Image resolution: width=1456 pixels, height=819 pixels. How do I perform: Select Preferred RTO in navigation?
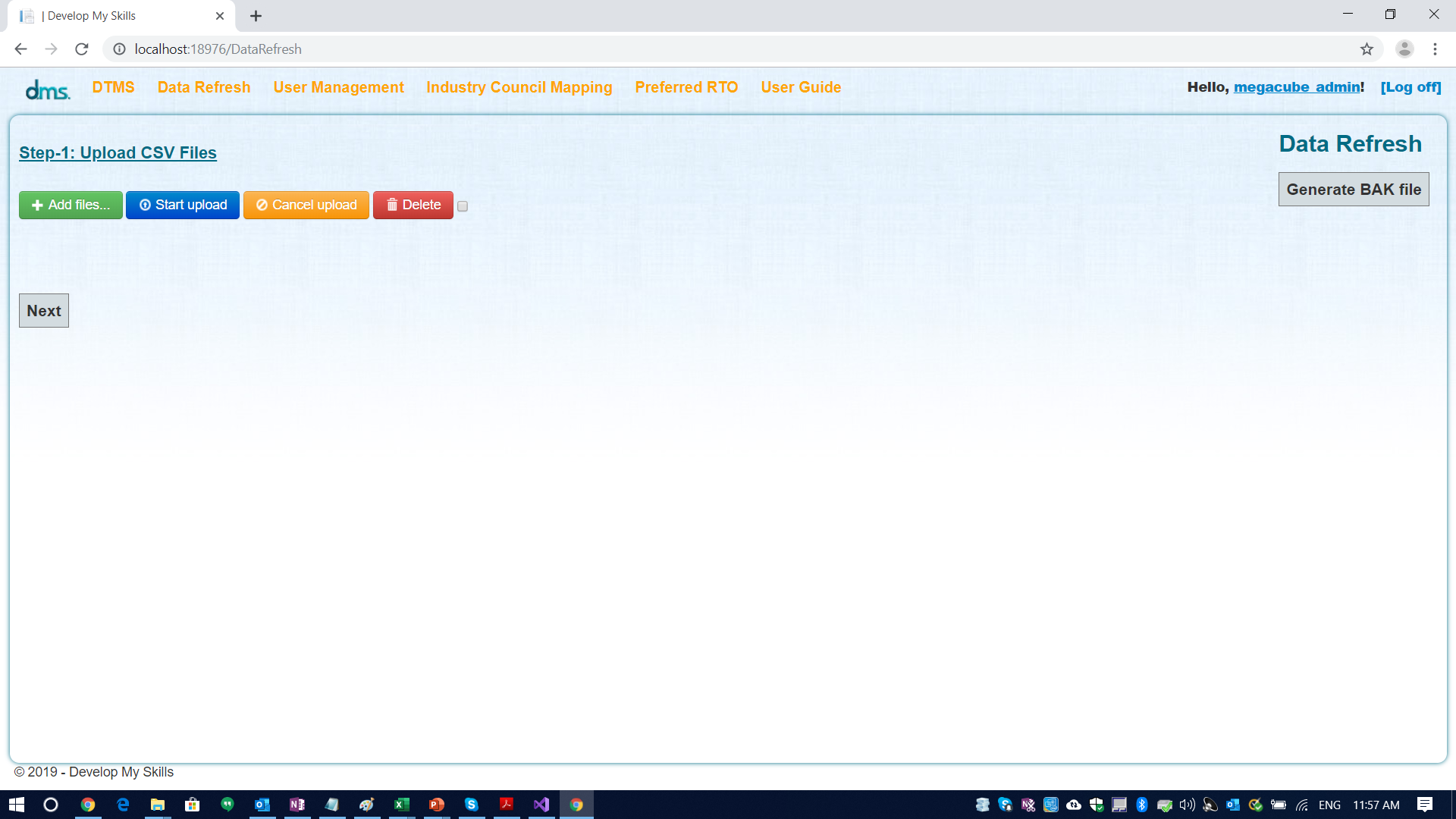[x=686, y=87]
